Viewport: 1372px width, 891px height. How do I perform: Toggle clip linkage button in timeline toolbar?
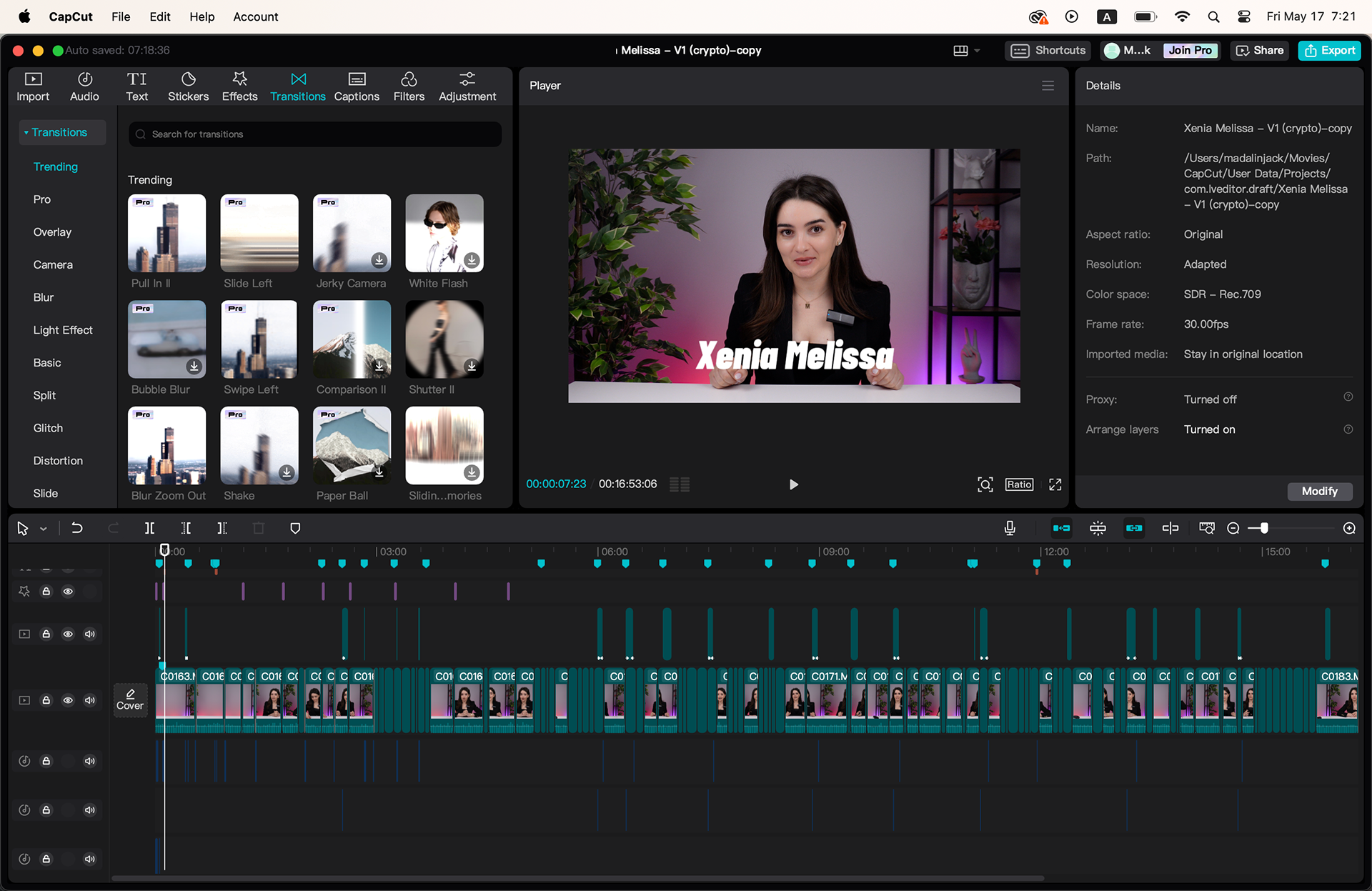1134,528
